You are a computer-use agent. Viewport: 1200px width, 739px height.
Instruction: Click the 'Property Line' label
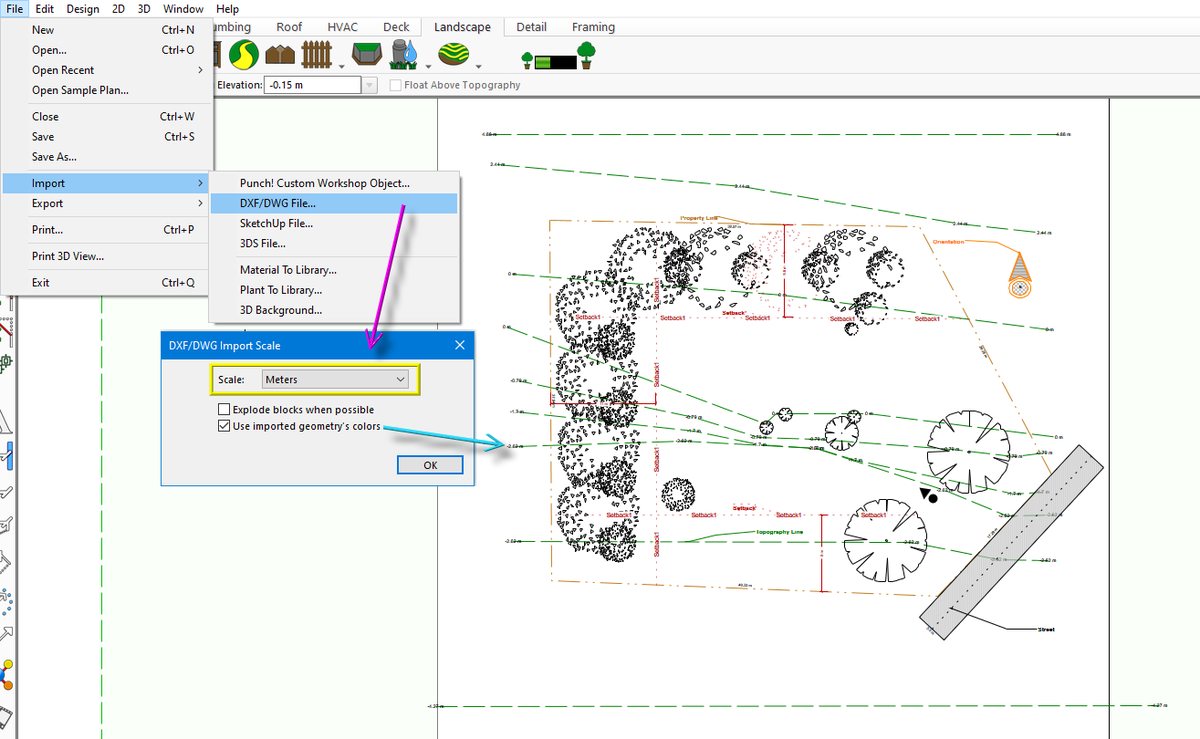(699, 217)
